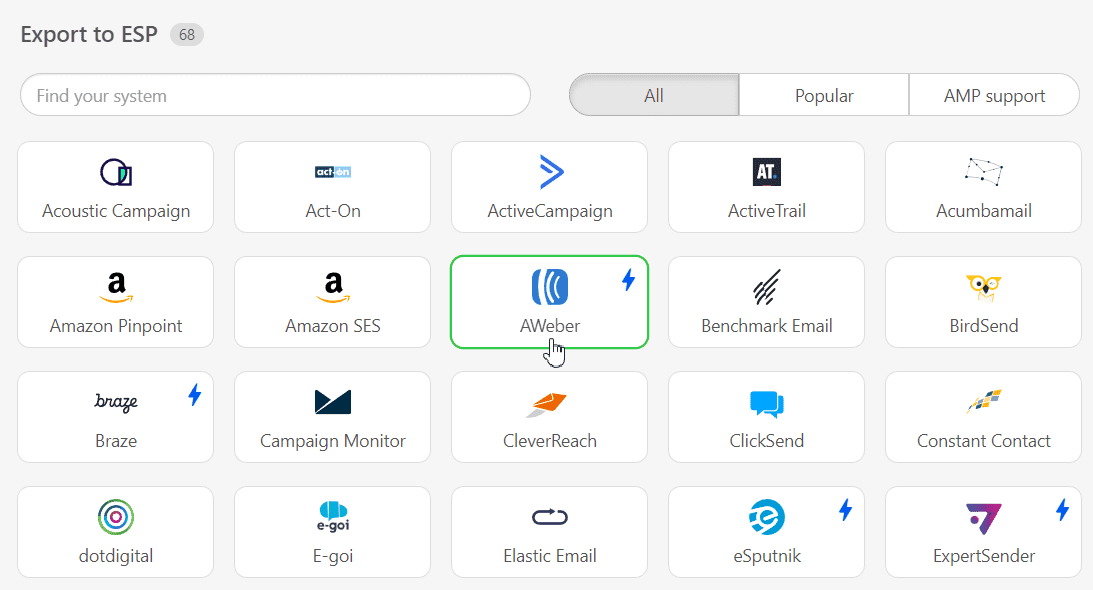The height and width of the screenshot is (590, 1093).
Task: Select the Acumbamail label
Action: (x=984, y=211)
